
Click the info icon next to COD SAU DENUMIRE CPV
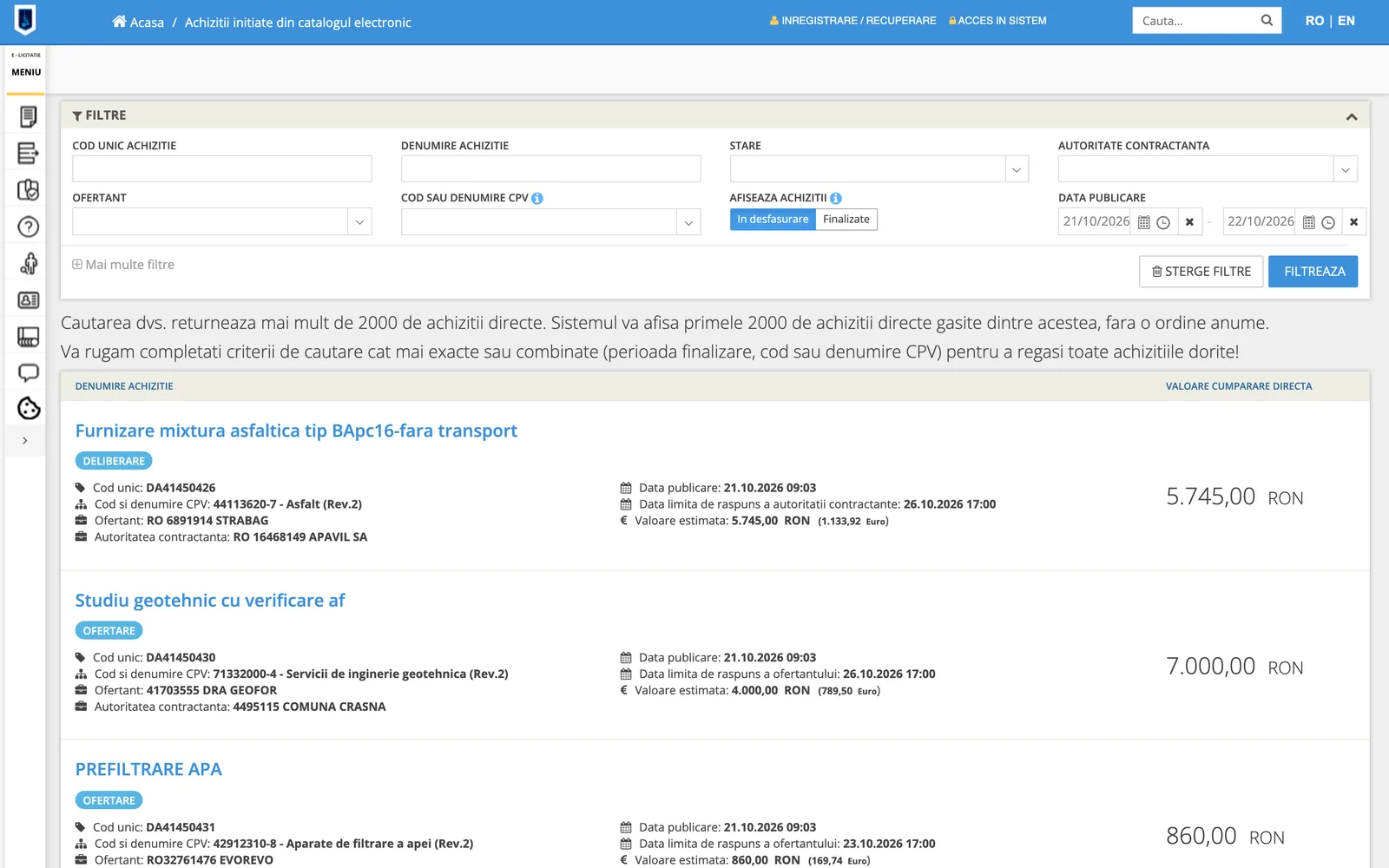tap(537, 198)
